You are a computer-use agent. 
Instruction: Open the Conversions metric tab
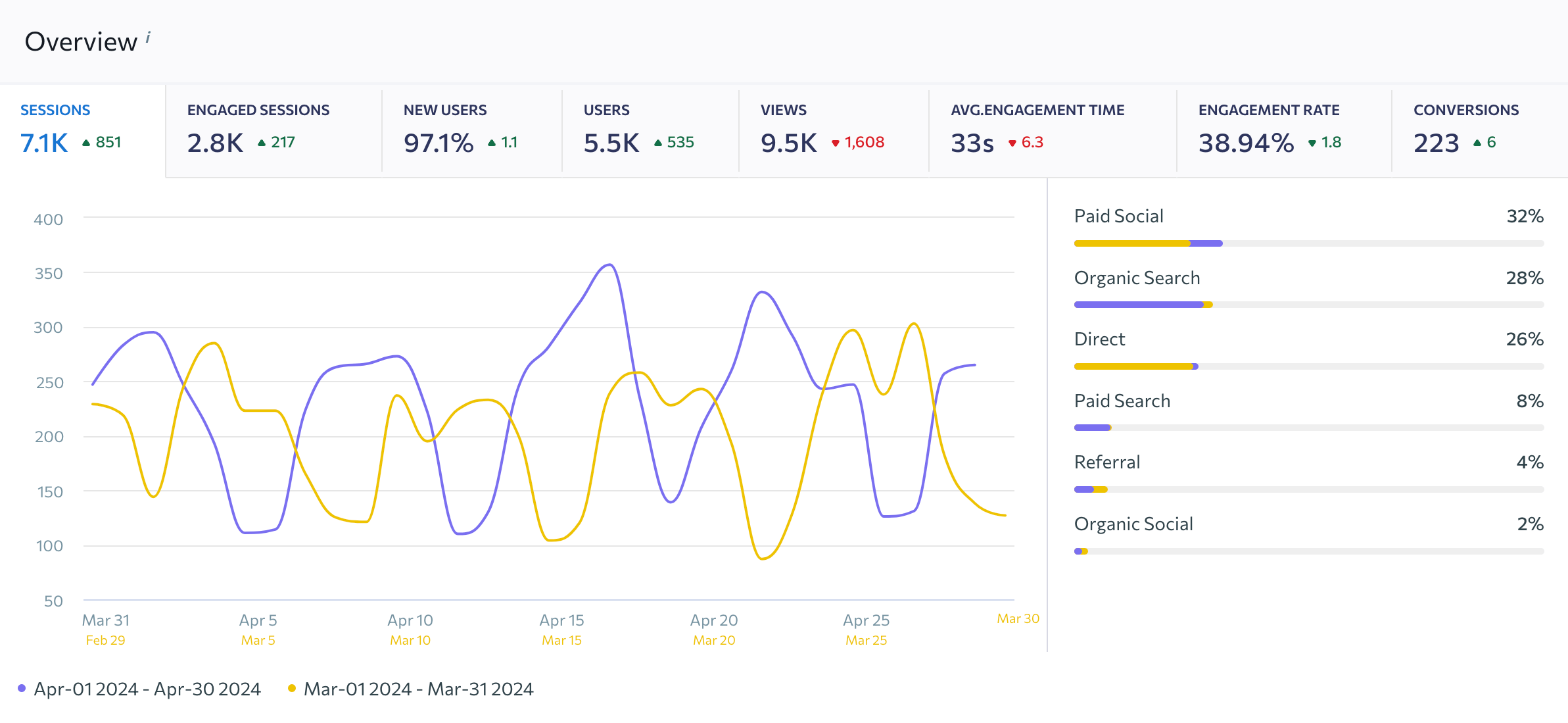pos(1480,131)
